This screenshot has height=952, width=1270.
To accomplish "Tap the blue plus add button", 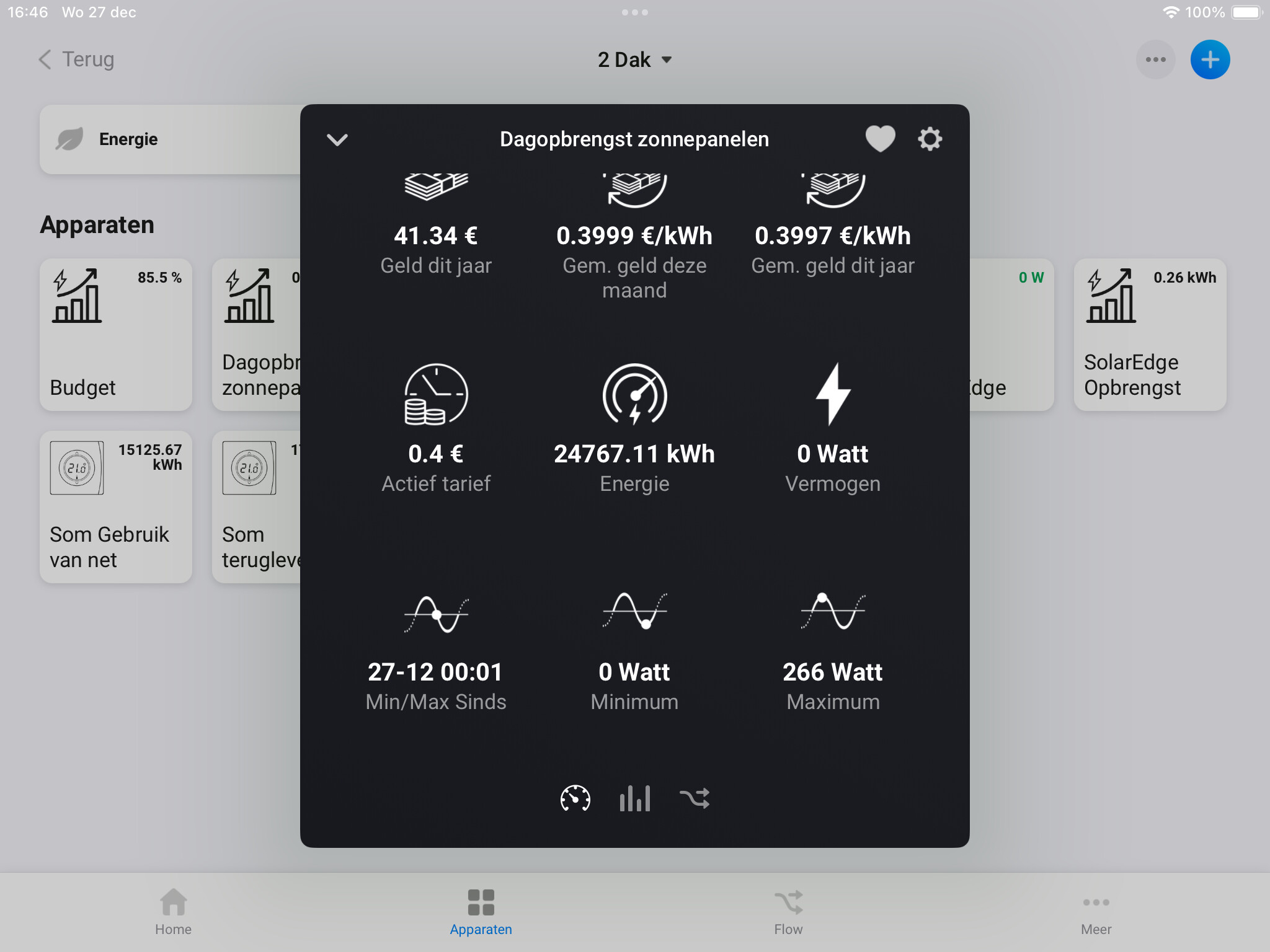I will tap(1210, 59).
